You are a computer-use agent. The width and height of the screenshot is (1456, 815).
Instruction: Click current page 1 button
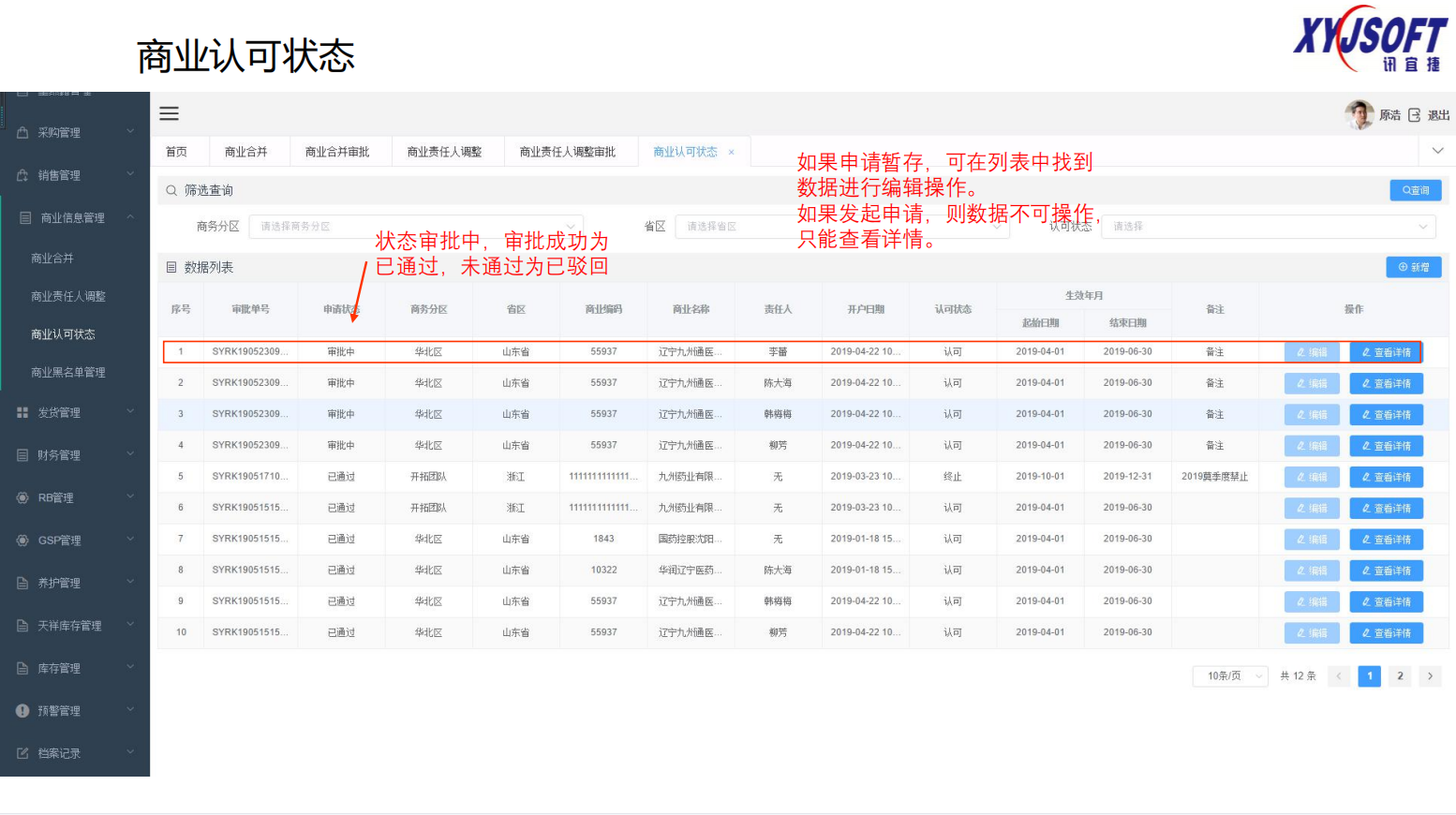(1370, 676)
